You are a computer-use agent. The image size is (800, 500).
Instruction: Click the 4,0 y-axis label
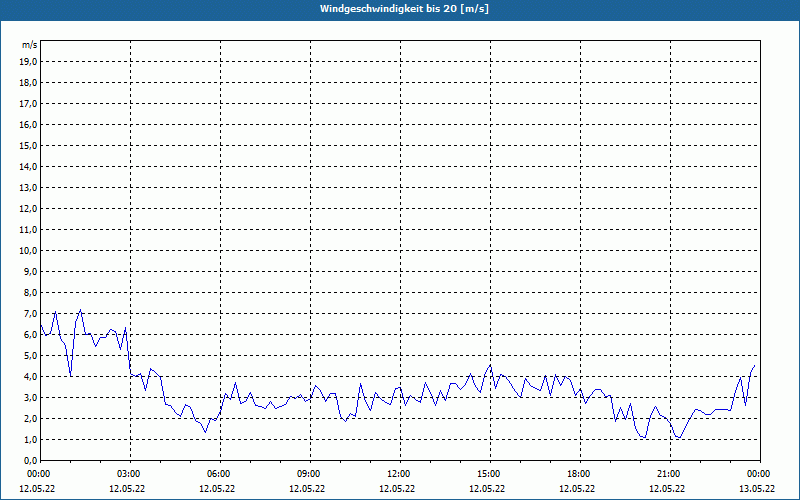click(30, 377)
